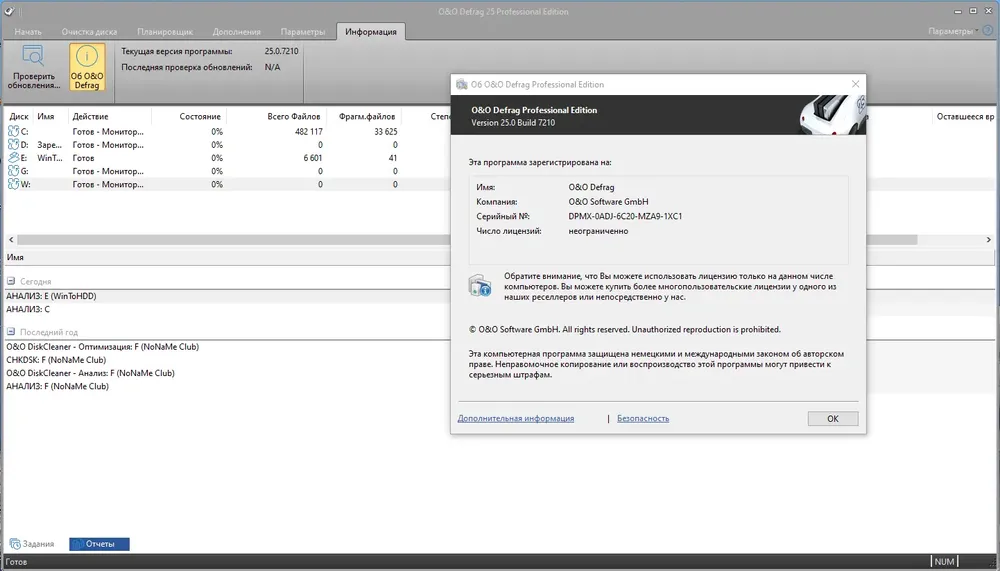Click the Проверить обновления icon
Screen dimensions: 1000x571
(x=33, y=56)
